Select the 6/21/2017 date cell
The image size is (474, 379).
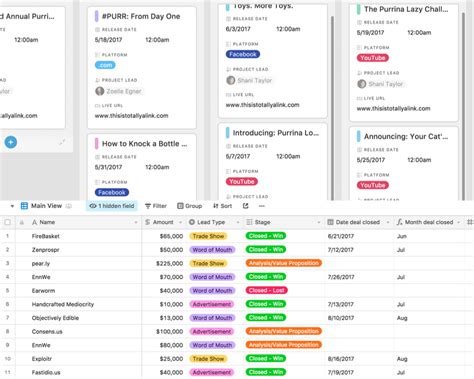(x=359, y=236)
